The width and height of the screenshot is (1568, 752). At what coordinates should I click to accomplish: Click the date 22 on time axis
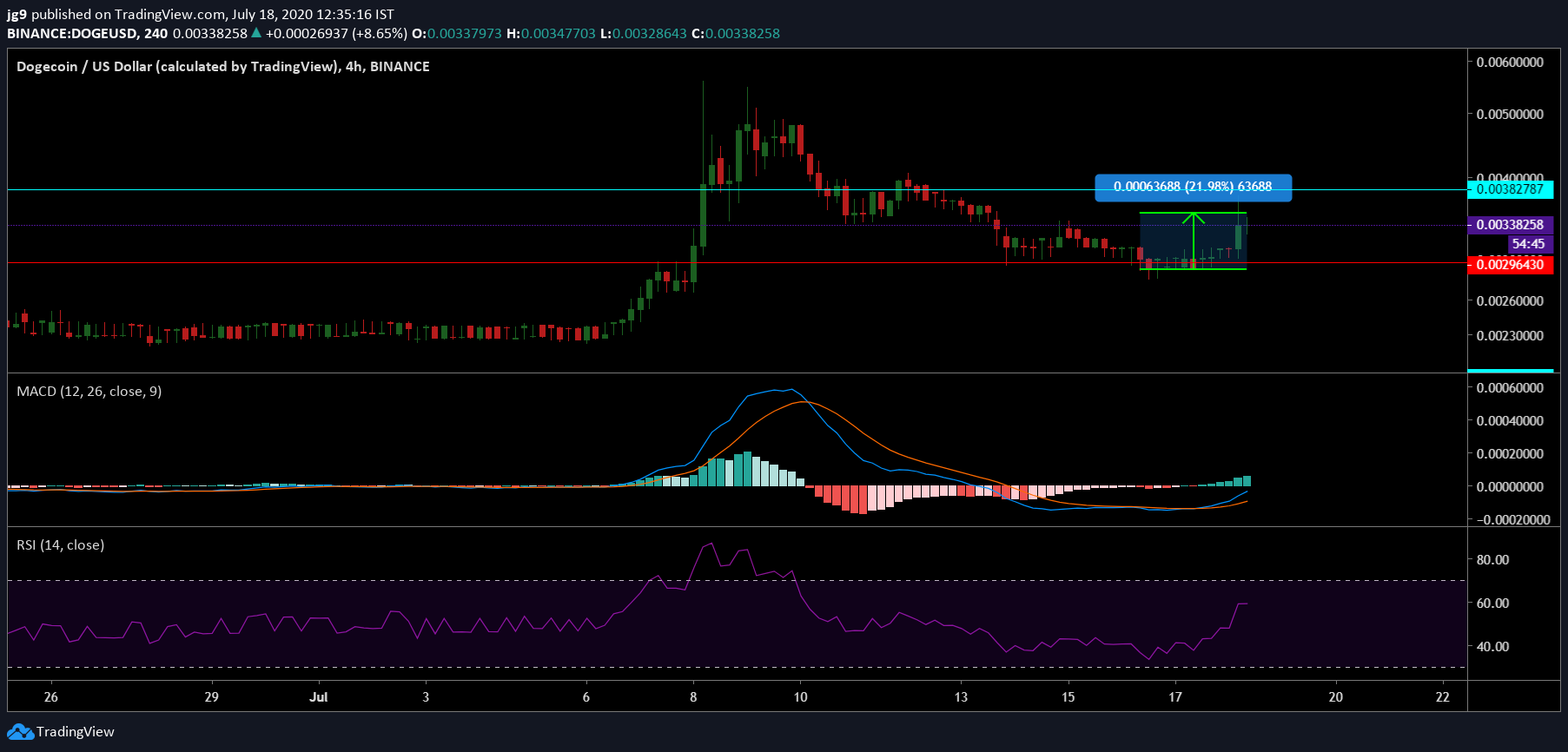coord(1443,697)
